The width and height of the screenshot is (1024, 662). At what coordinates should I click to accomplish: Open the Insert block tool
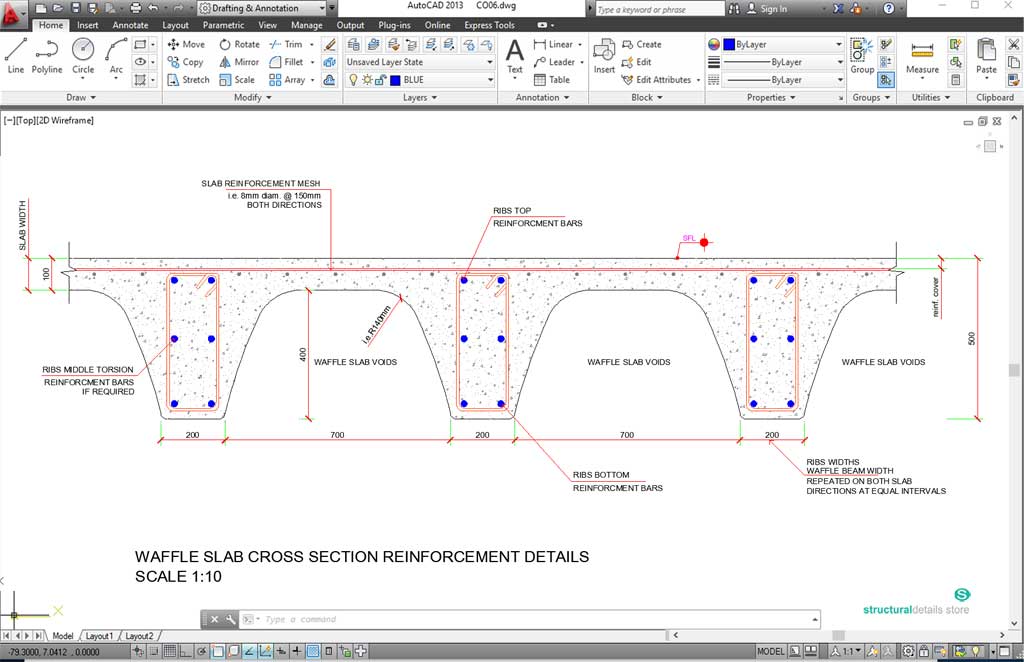pos(604,54)
